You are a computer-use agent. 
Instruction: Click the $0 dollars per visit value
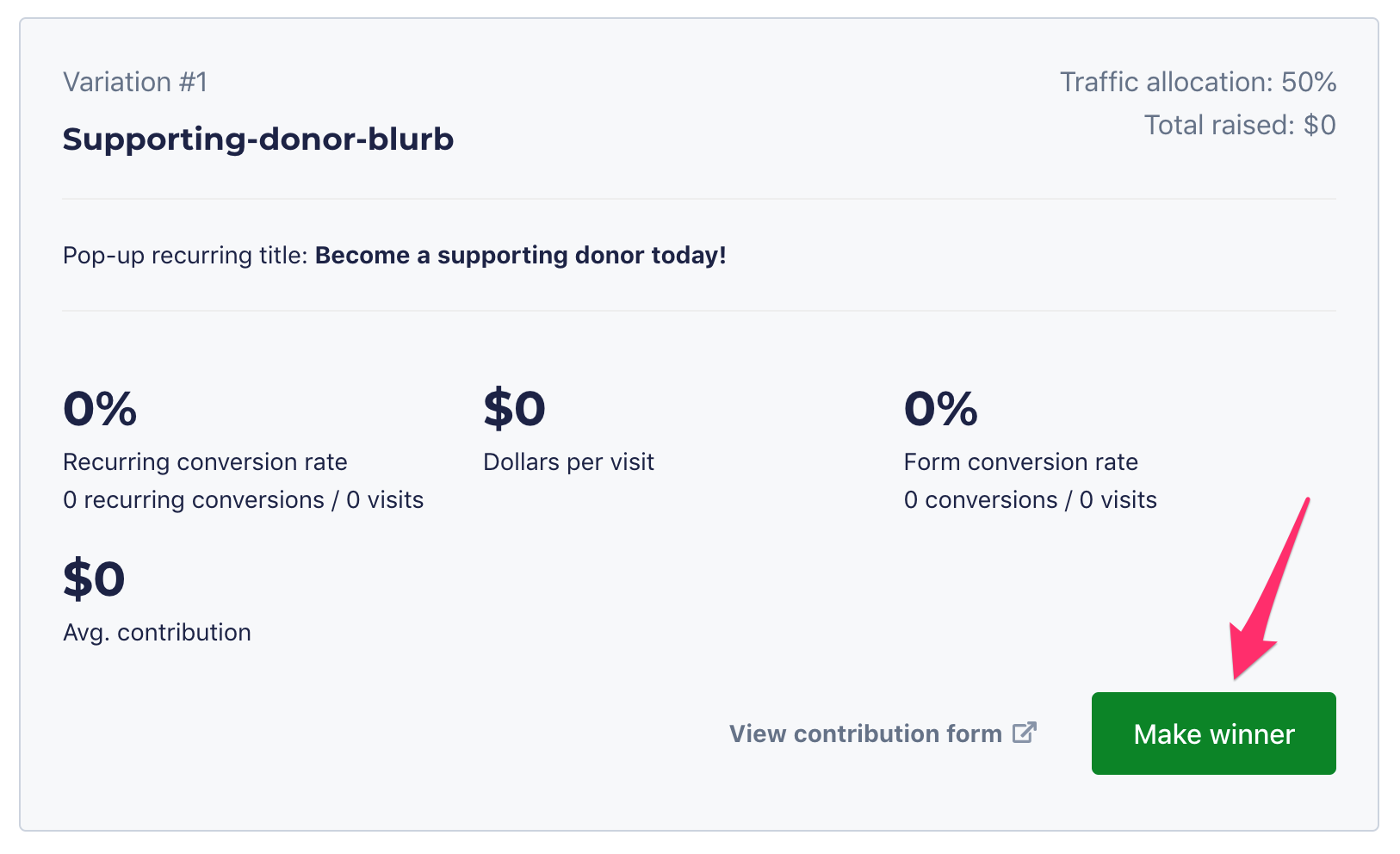[x=514, y=409]
